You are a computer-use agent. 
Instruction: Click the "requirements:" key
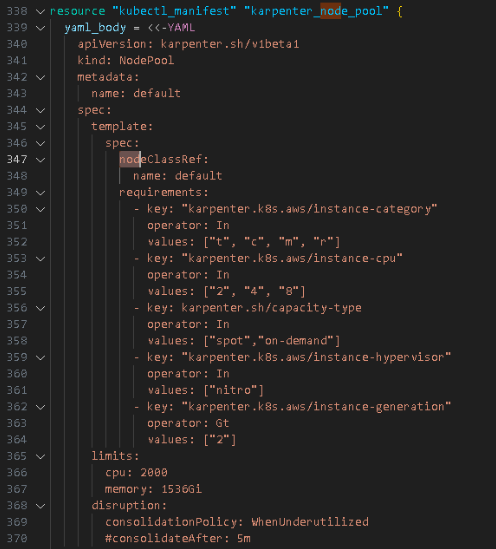pos(164,193)
